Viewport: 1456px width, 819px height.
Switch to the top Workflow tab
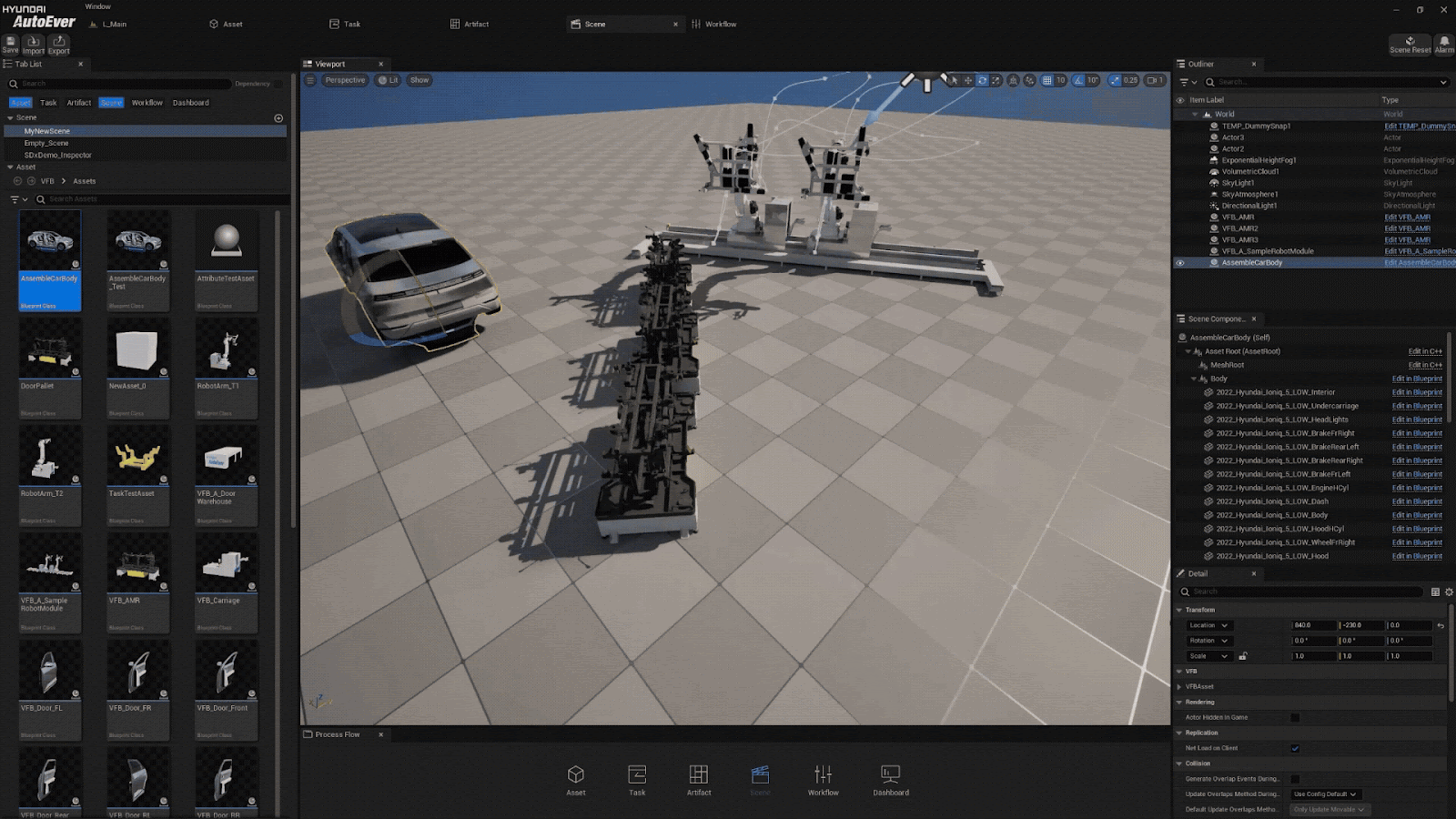[714, 25]
